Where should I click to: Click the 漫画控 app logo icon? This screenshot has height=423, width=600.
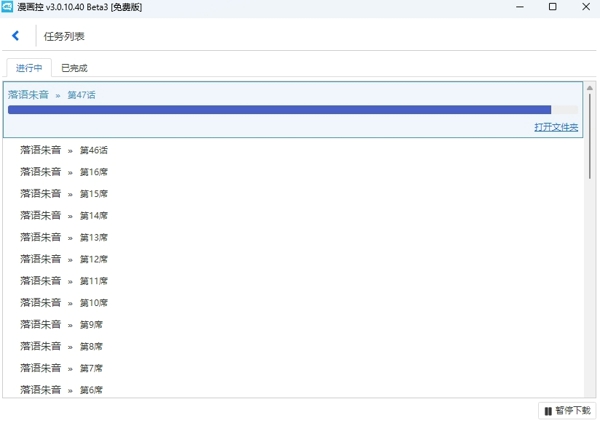(8, 7)
